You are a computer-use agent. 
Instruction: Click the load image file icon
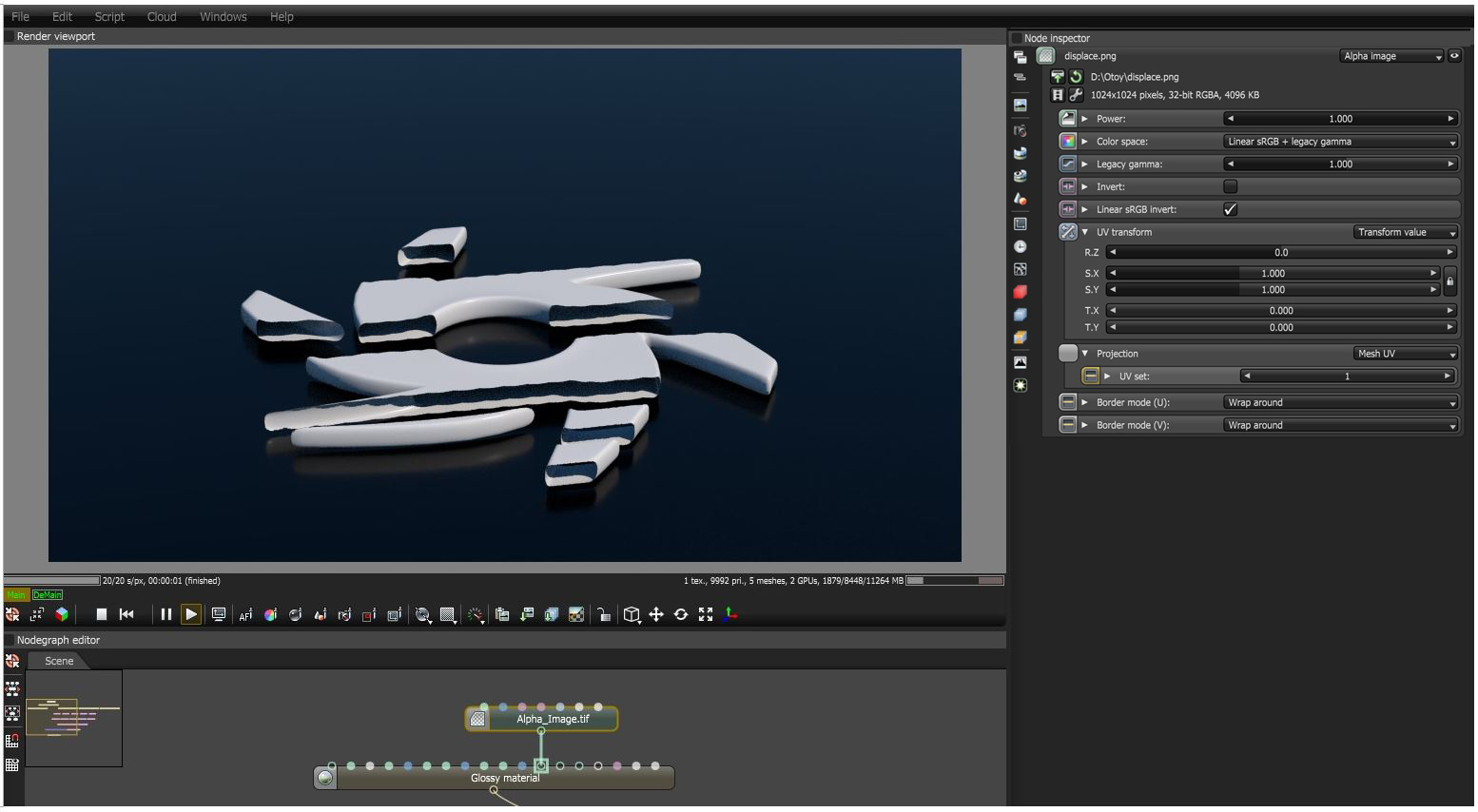(x=1058, y=77)
